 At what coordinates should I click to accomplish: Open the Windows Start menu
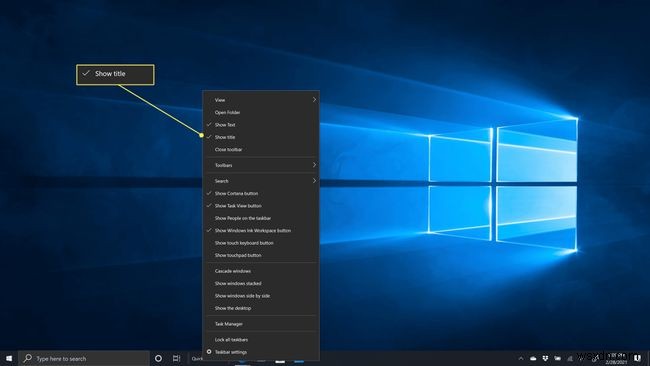(9, 359)
